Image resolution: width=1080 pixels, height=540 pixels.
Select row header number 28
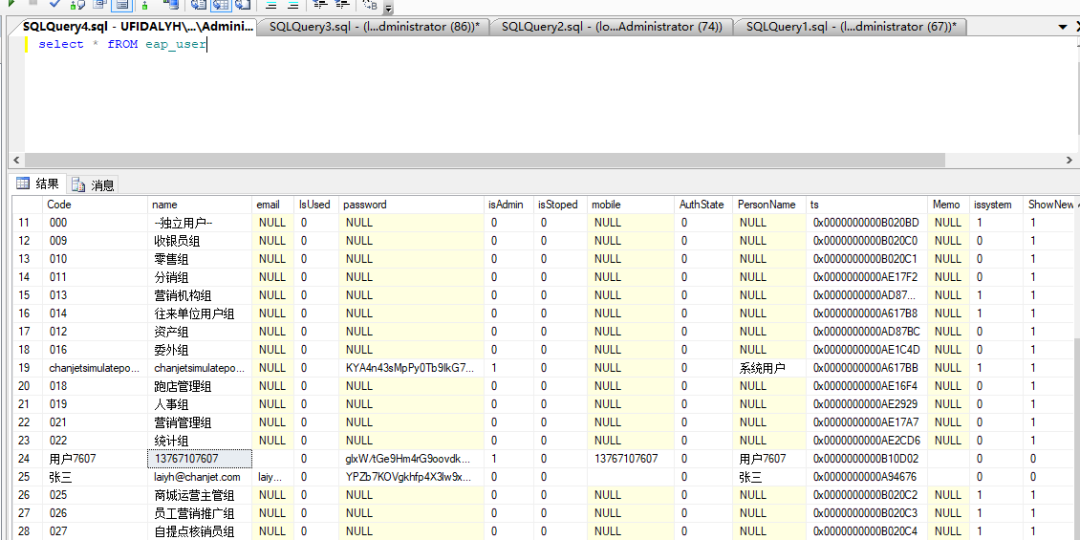(28, 531)
